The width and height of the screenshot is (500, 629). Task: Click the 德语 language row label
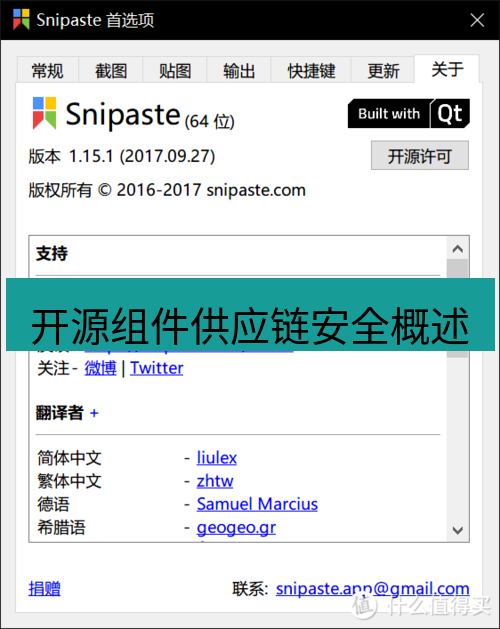click(x=53, y=504)
